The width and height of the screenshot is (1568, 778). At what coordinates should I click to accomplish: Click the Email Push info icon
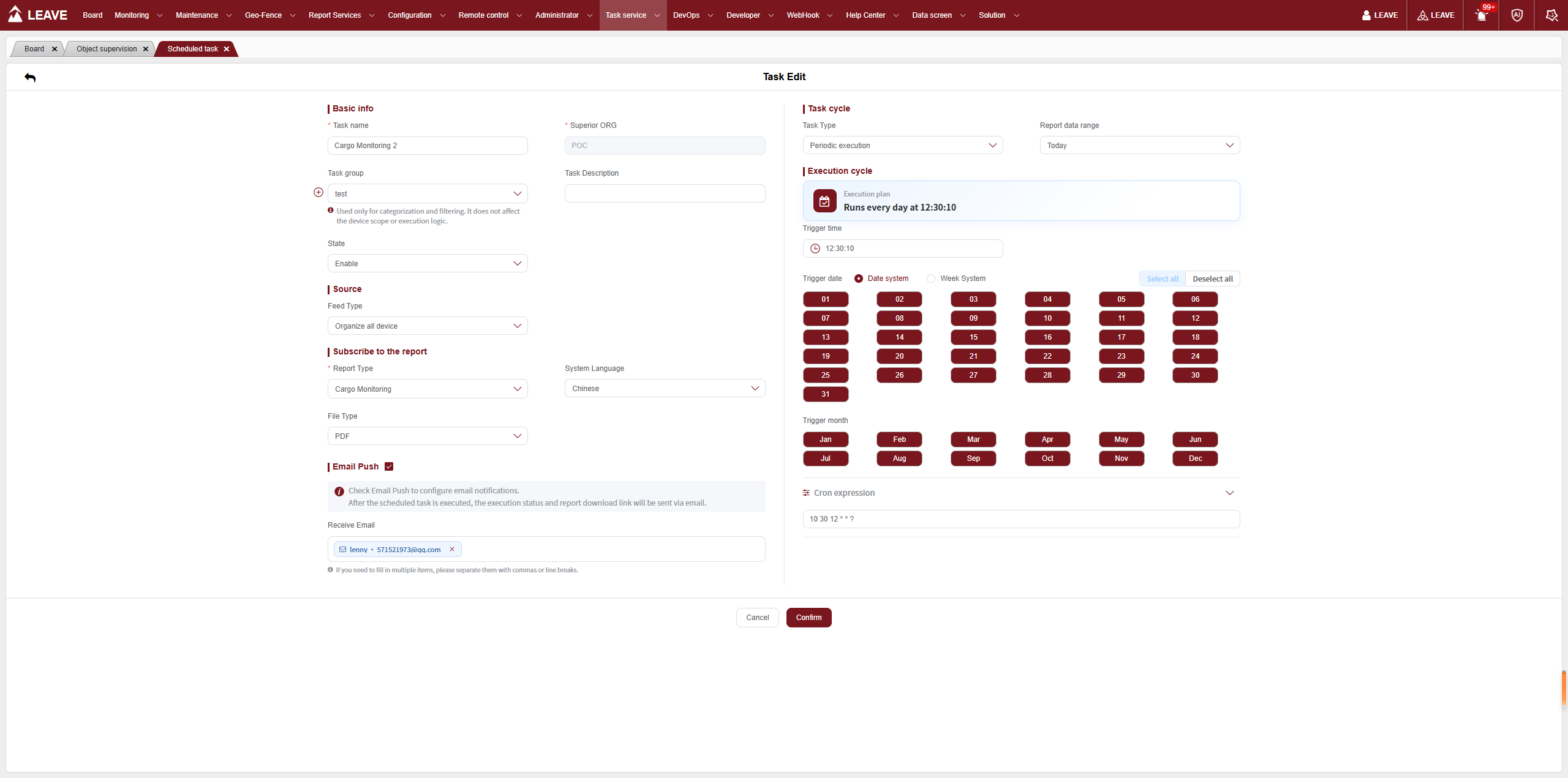pyautogui.click(x=339, y=491)
